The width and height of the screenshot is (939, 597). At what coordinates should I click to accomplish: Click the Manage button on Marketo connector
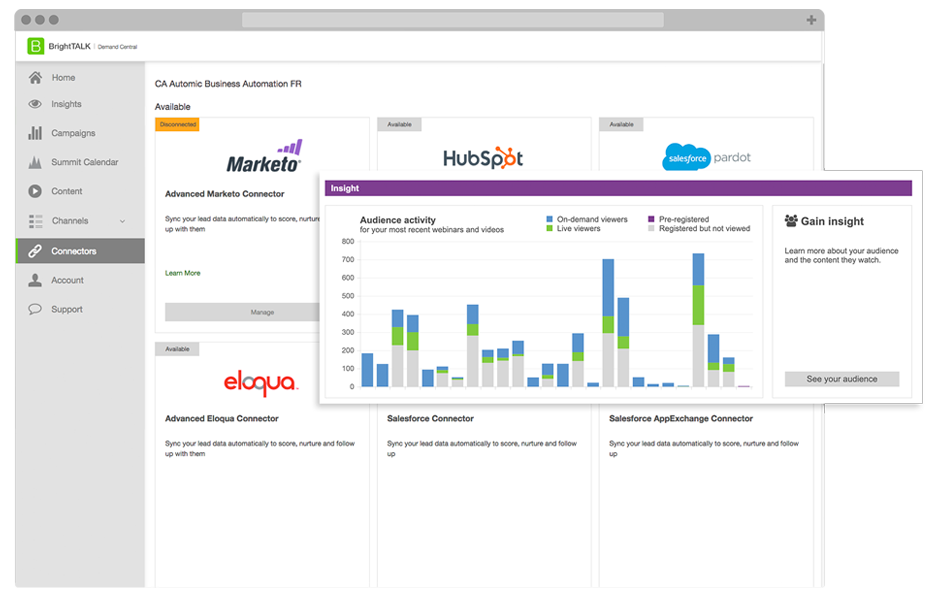point(262,311)
